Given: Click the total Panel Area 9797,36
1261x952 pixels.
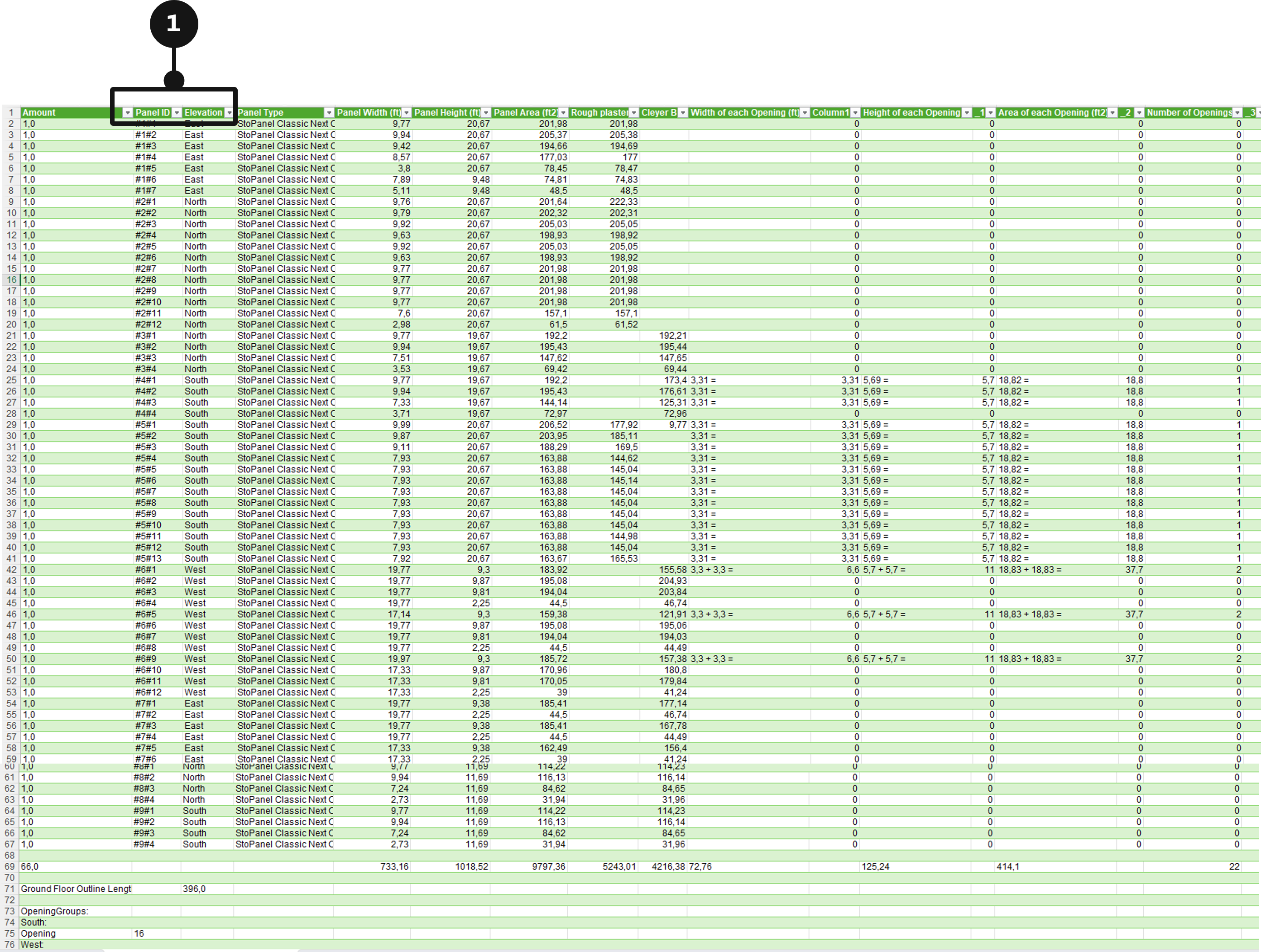Looking at the screenshot, I should (528, 867).
